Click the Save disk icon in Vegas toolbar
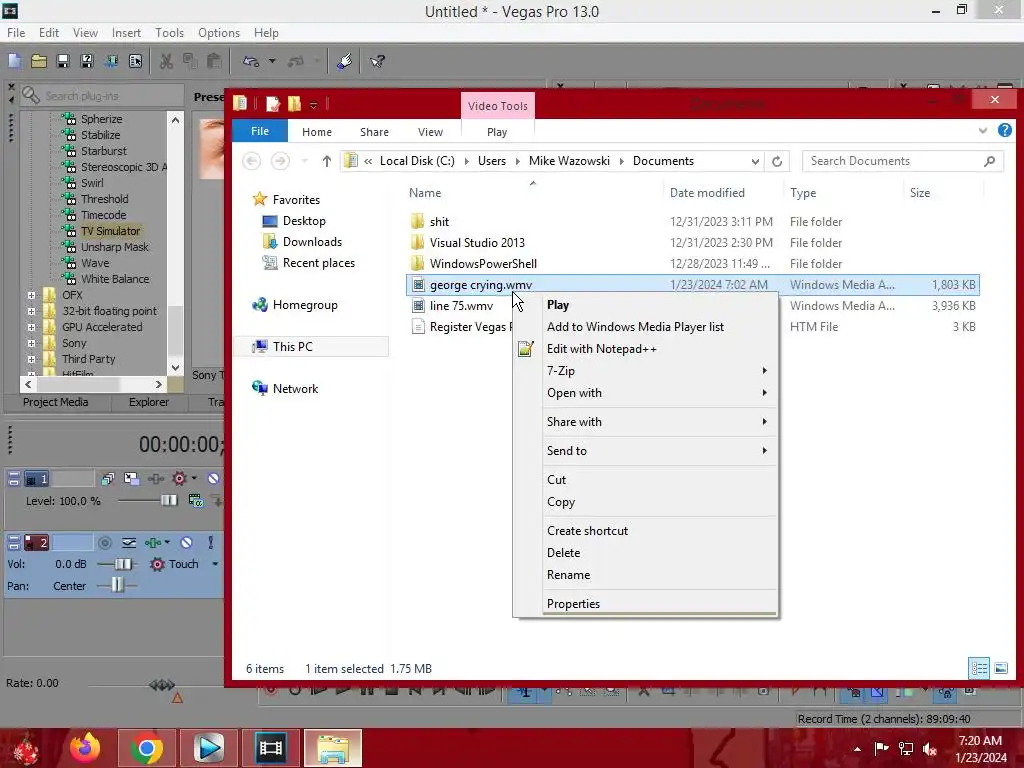1024x768 pixels. click(63, 61)
